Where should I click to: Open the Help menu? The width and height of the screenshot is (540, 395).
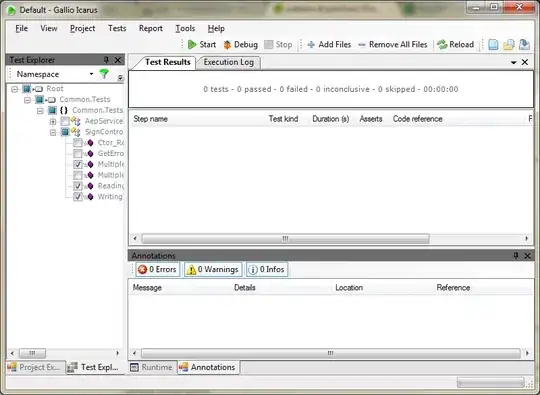pos(216,28)
